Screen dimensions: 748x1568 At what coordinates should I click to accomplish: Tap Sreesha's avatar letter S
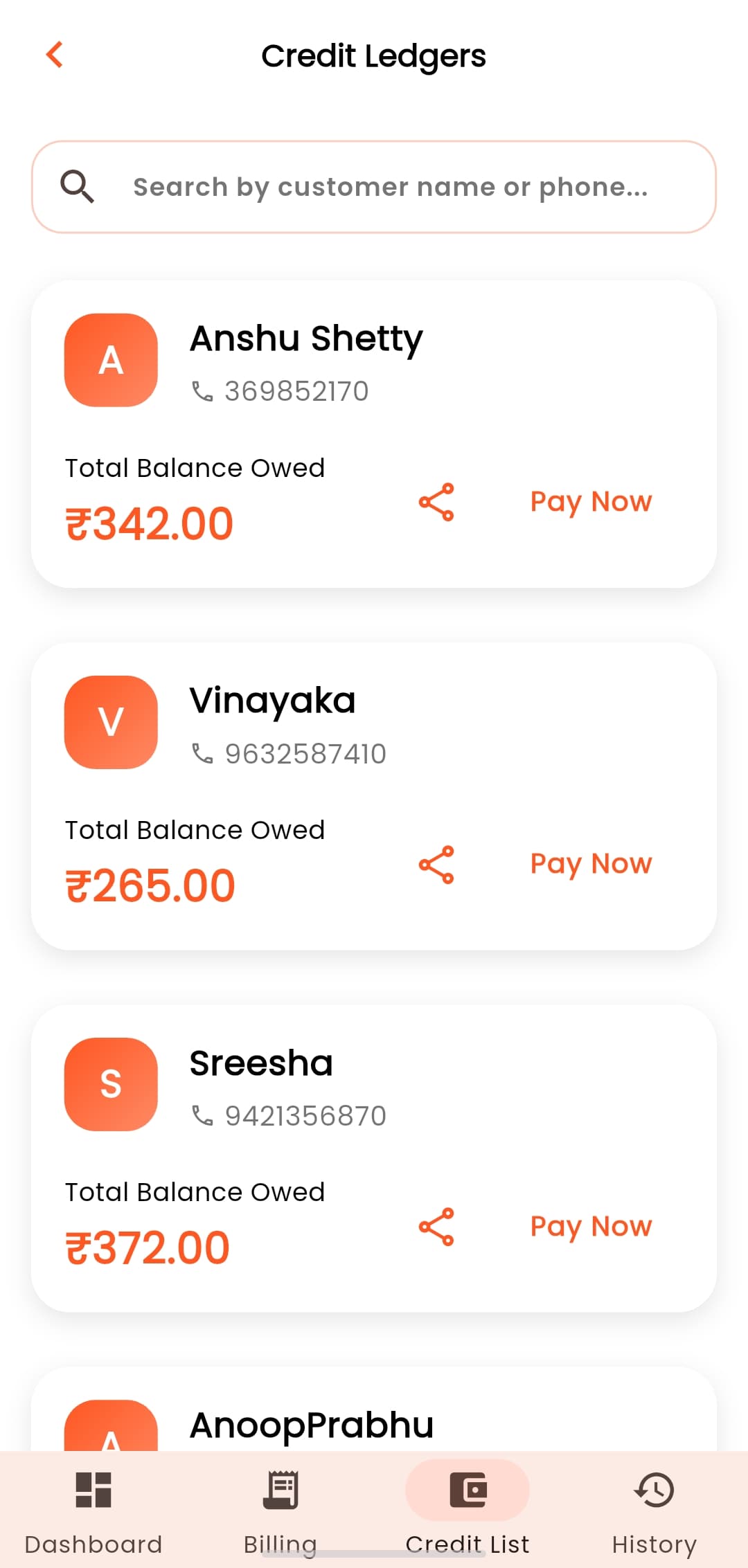(111, 1084)
